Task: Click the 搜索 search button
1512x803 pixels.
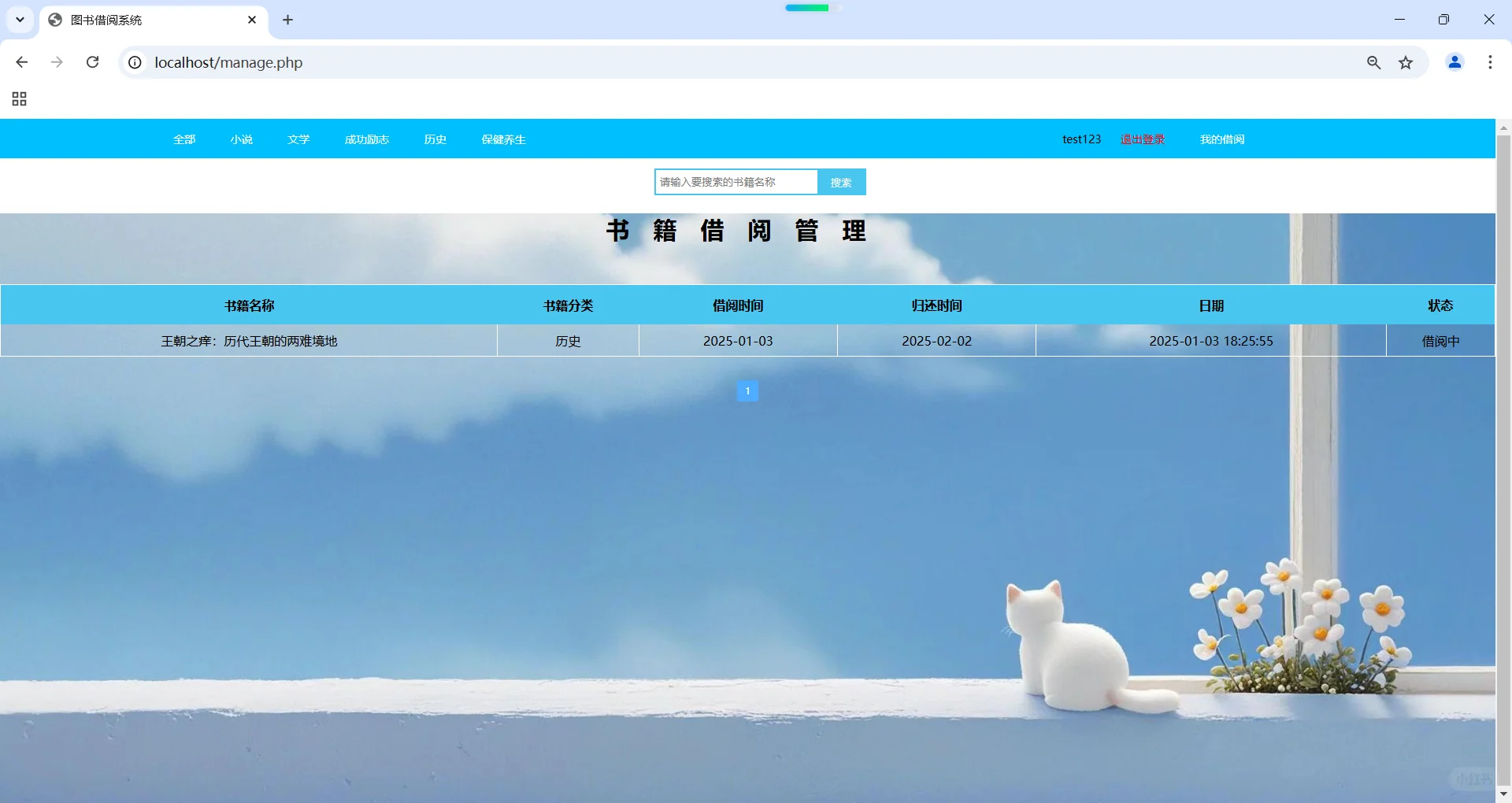Action: point(841,182)
